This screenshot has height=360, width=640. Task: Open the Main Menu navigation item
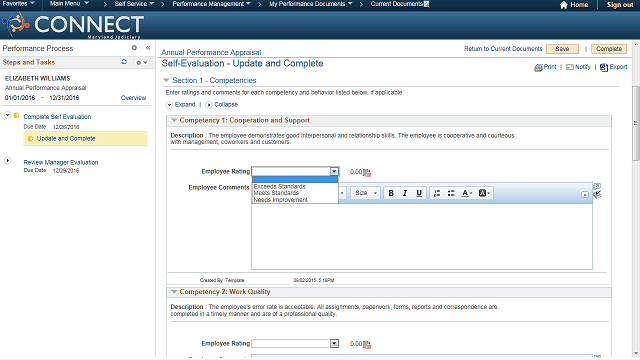(x=69, y=4)
